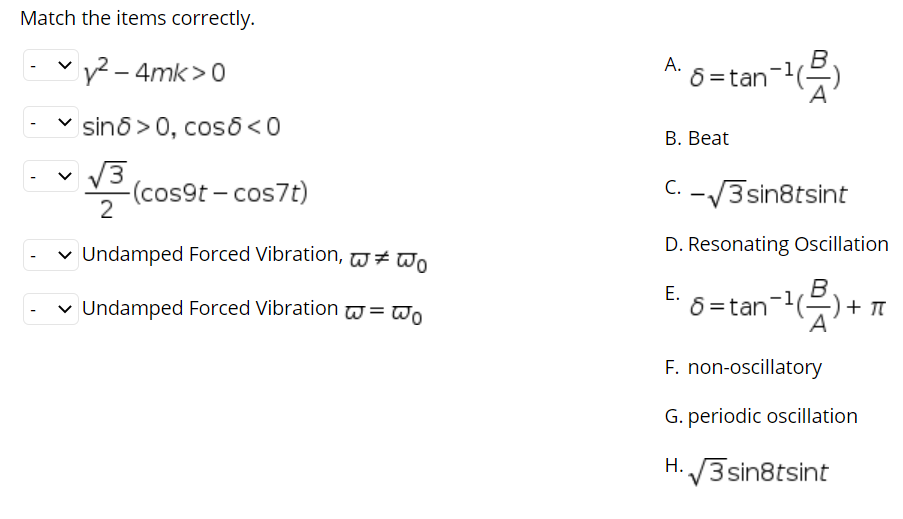The height and width of the screenshot is (519, 903).
Task: Click option H, positive √3 sin8t sint
Action: pyautogui.click(x=759, y=470)
